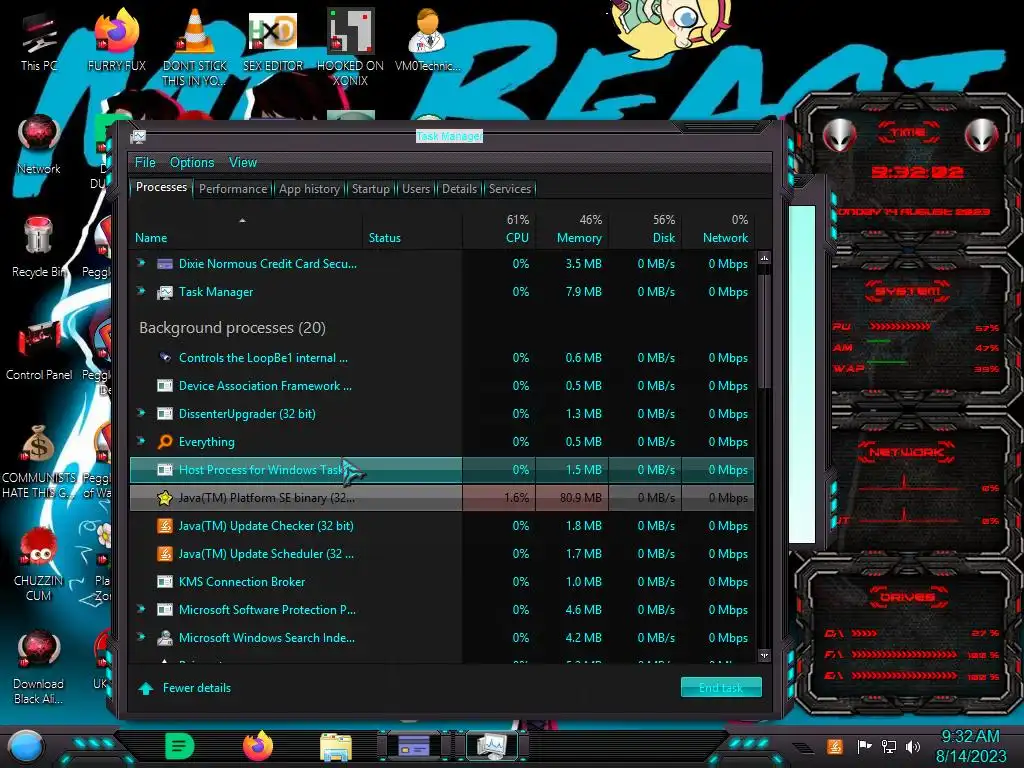
Task: Click the Start orb on the taskbar
Action: click(x=26, y=747)
